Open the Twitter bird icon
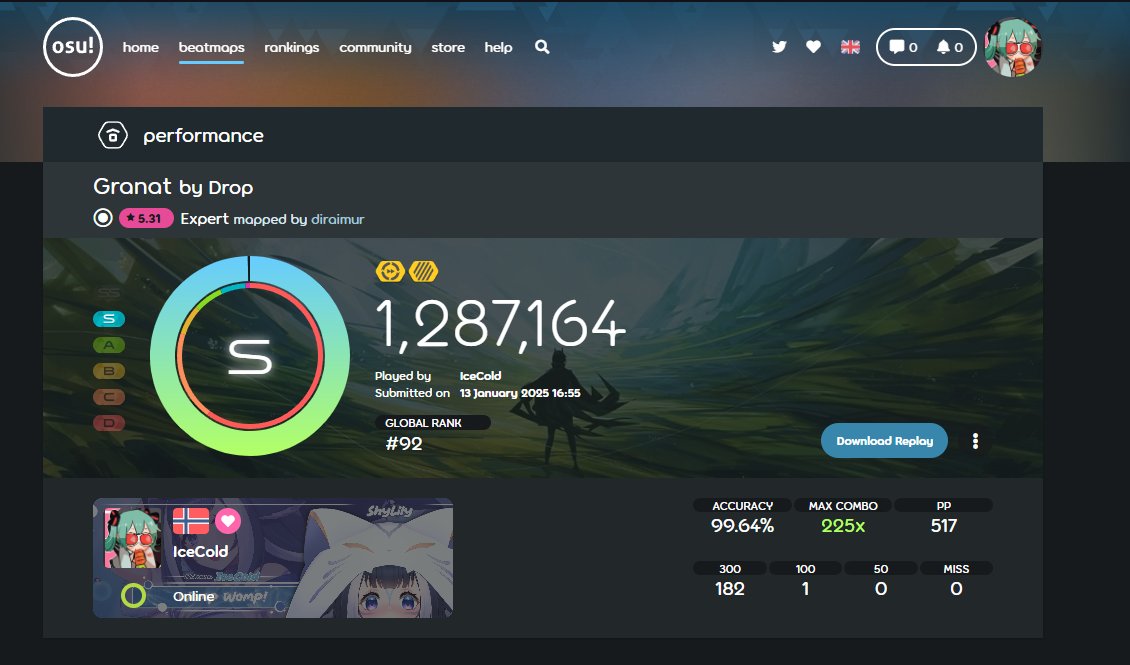Image resolution: width=1130 pixels, height=665 pixels. [779, 47]
